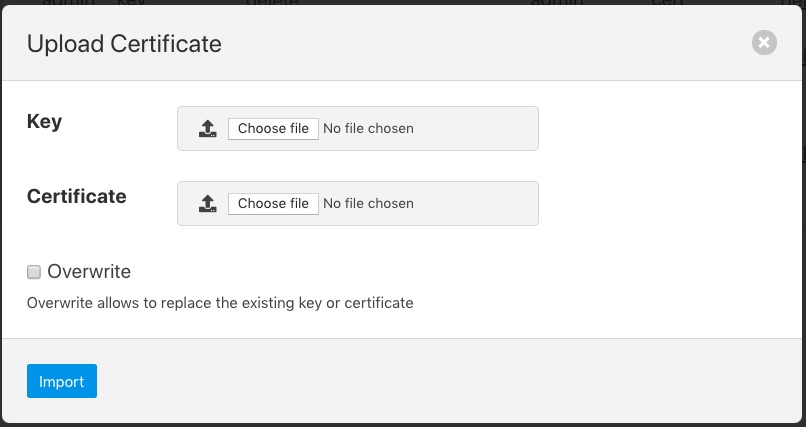Click 'No file chosen' text in Certificate row

coord(368,203)
